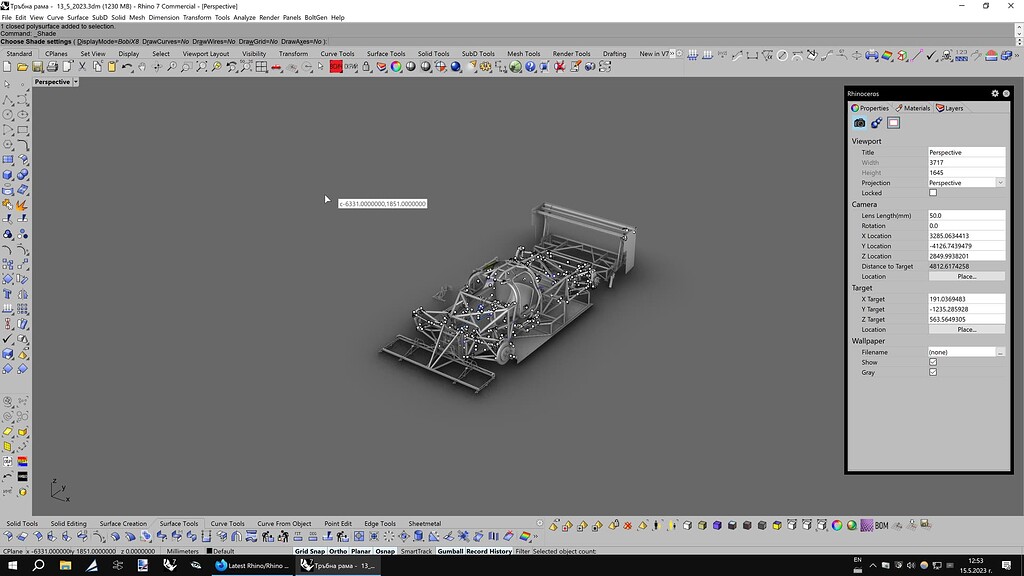Screen dimensions: 1024x576
Task: Click the Target Location Place button
Action: 966,329
